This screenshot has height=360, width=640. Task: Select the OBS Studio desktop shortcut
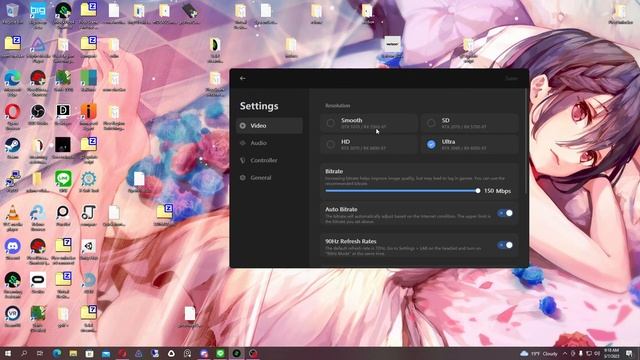38,114
